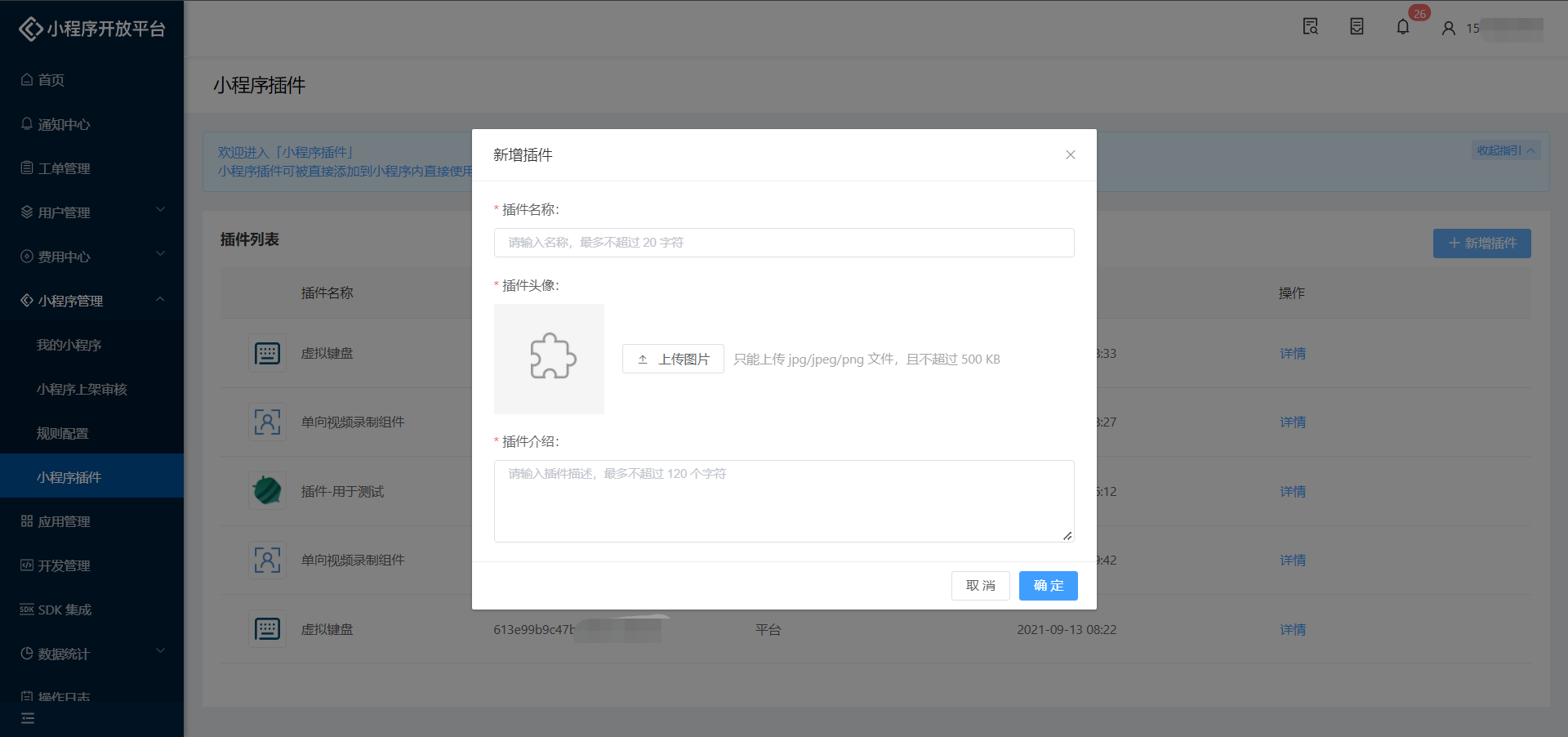
Task: Collapse the 小程序管理 sidebar menu chevron
Action: click(161, 299)
